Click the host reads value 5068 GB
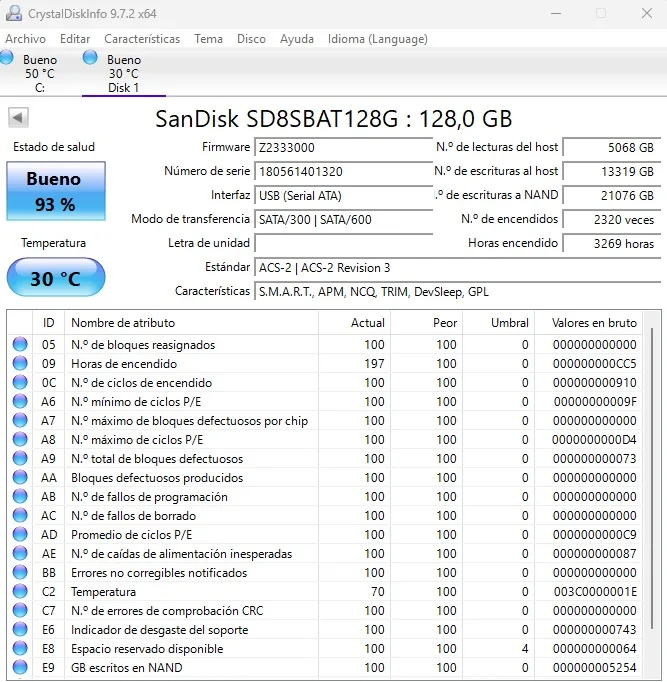The image size is (667, 682). tap(612, 147)
